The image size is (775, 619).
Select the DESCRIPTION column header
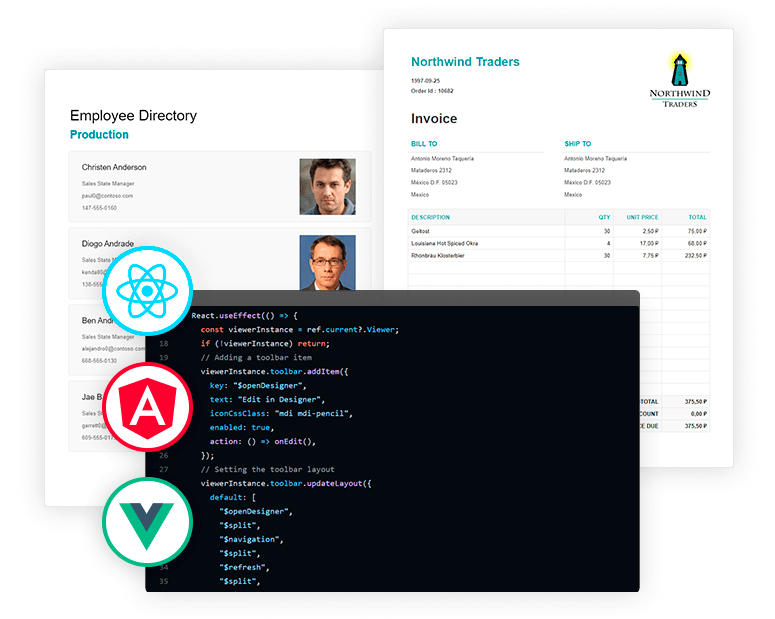pyautogui.click(x=430, y=217)
